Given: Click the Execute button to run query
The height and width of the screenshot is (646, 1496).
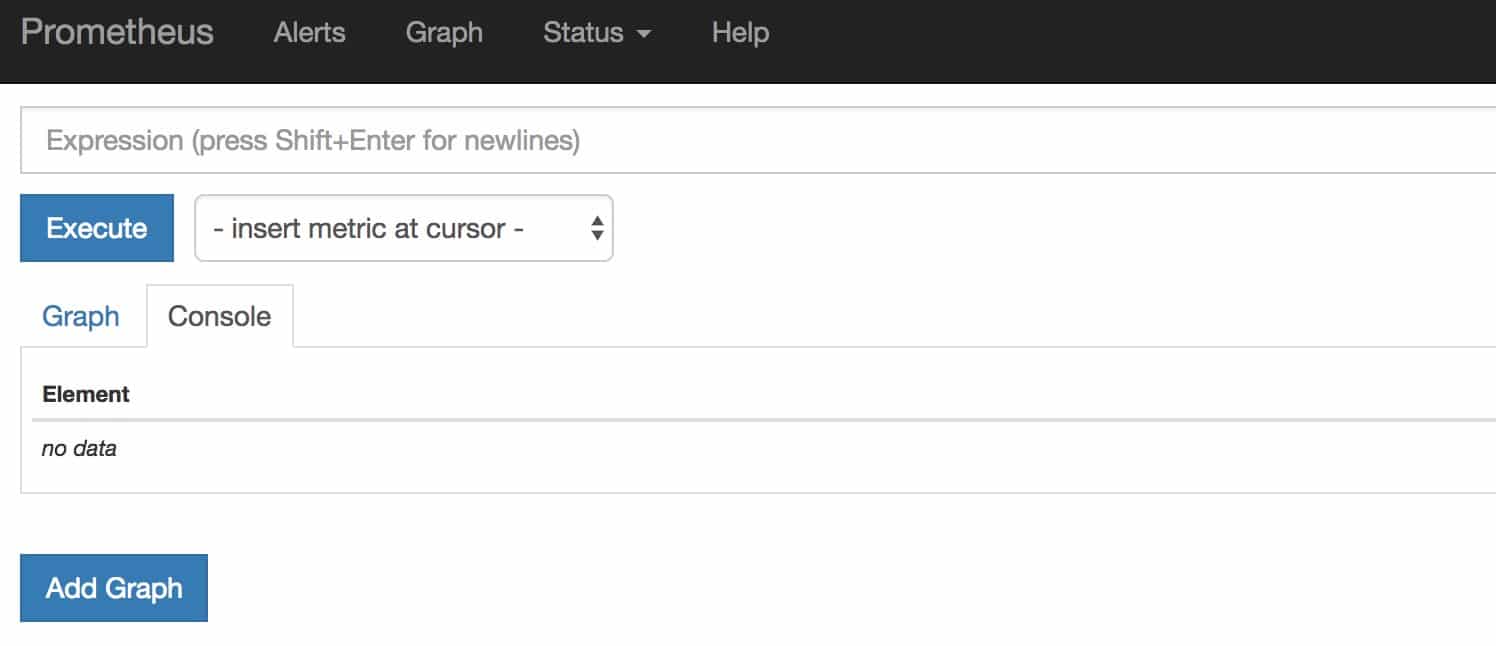Looking at the screenshot, I should pos(96,228).
